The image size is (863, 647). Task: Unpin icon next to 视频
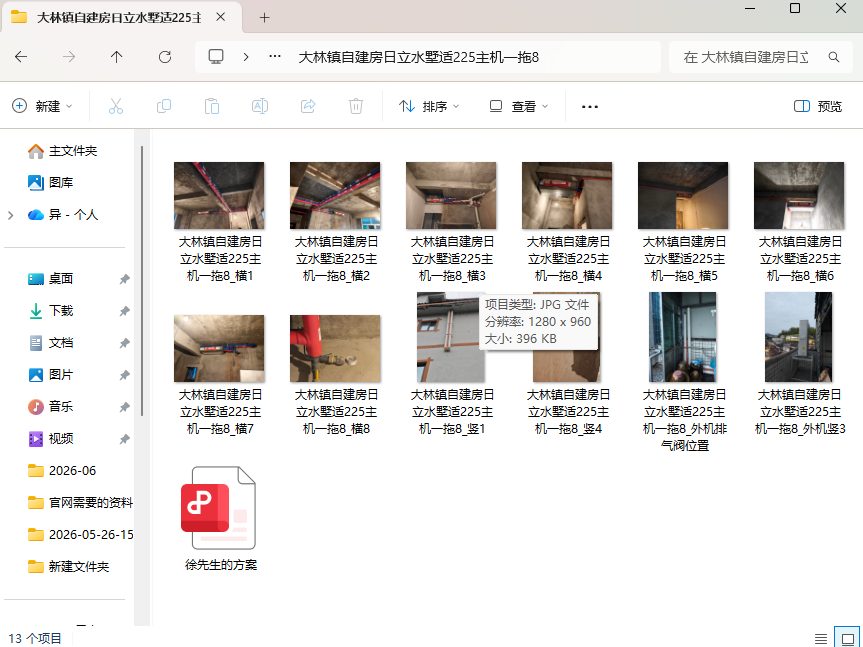(x=124, y=439)
